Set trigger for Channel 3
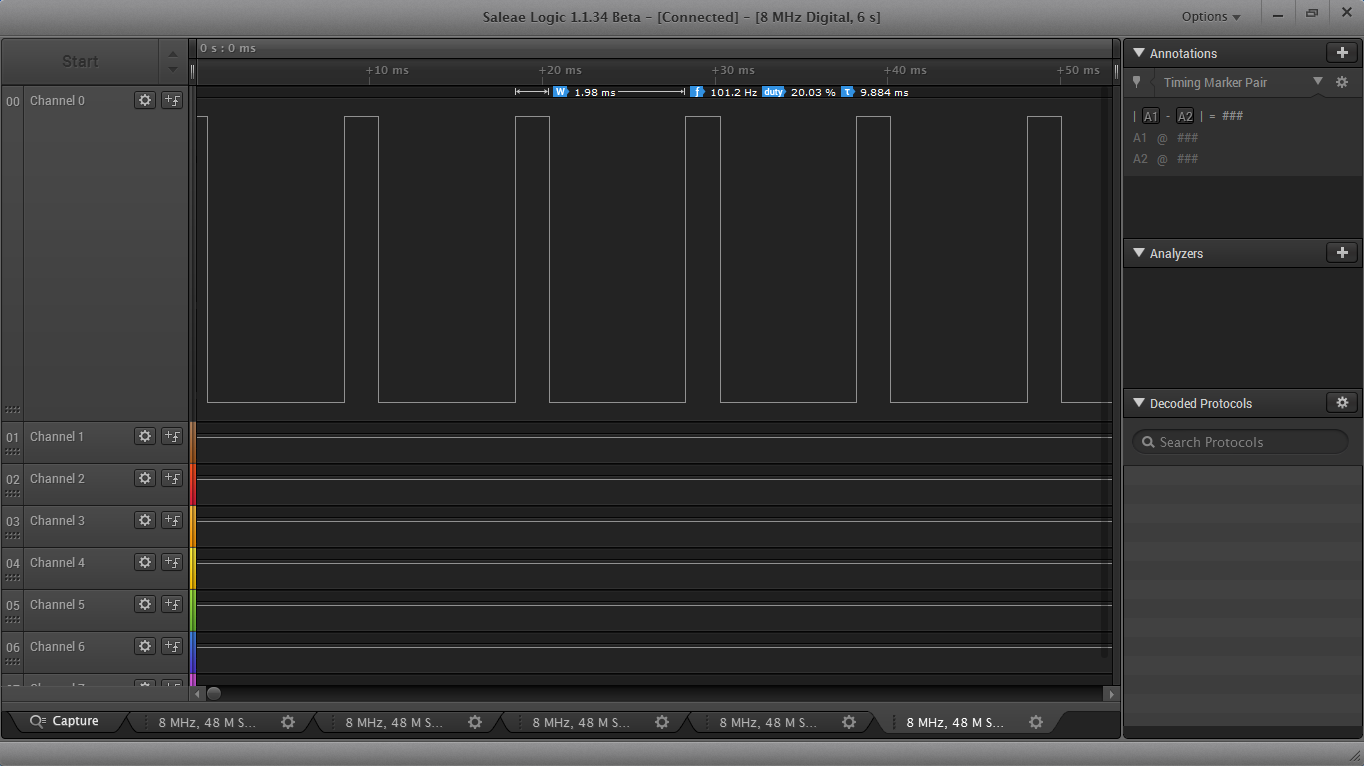The width and height of the screenshot is (1364, 766). coord(172,520)
